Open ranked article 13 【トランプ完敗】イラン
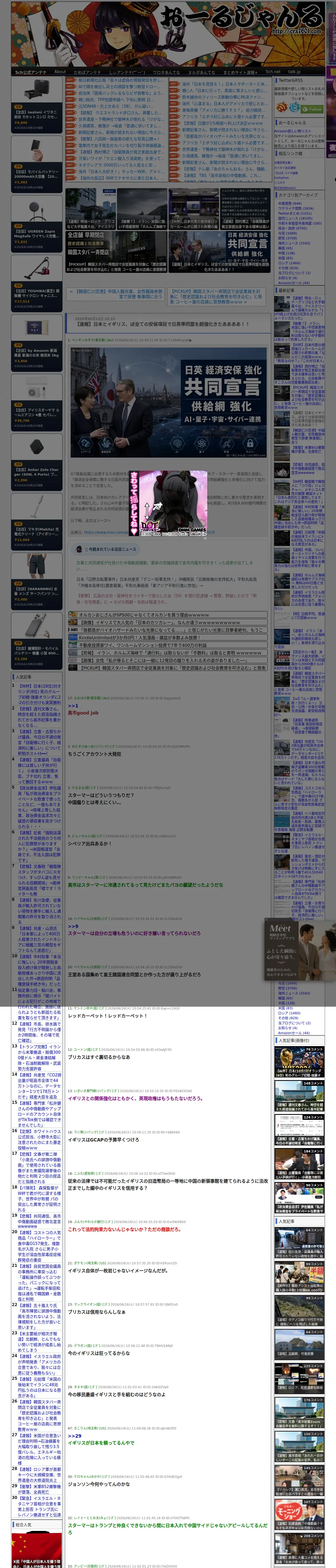 pos(40,1057)
